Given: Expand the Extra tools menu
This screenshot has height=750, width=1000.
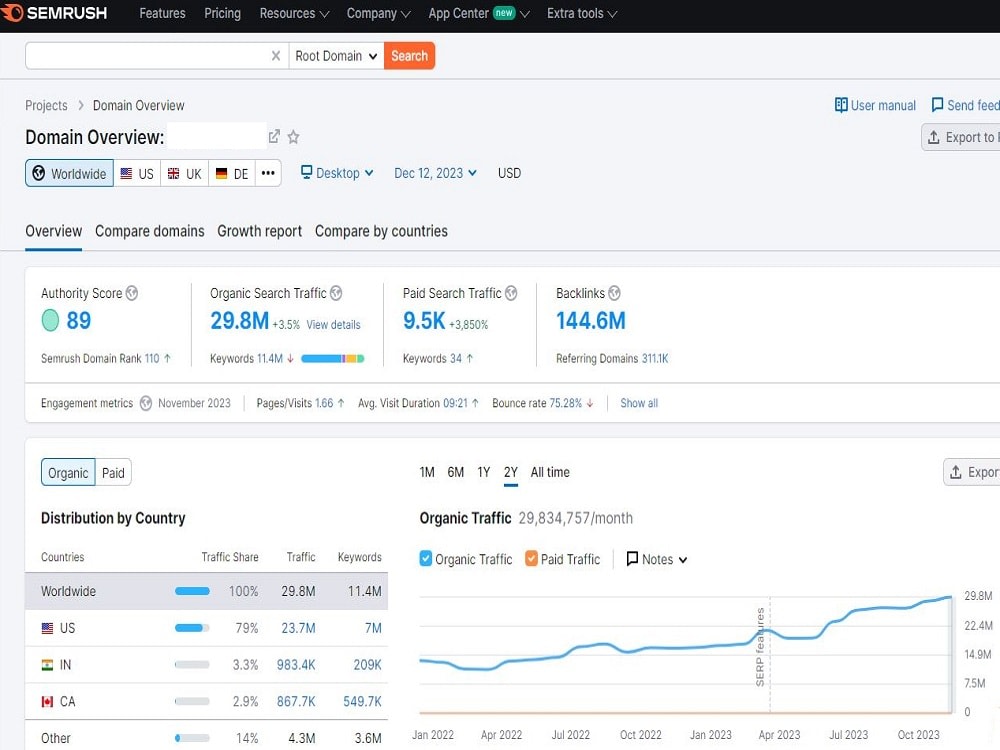Looking at the screenshot, I should 582,13.
